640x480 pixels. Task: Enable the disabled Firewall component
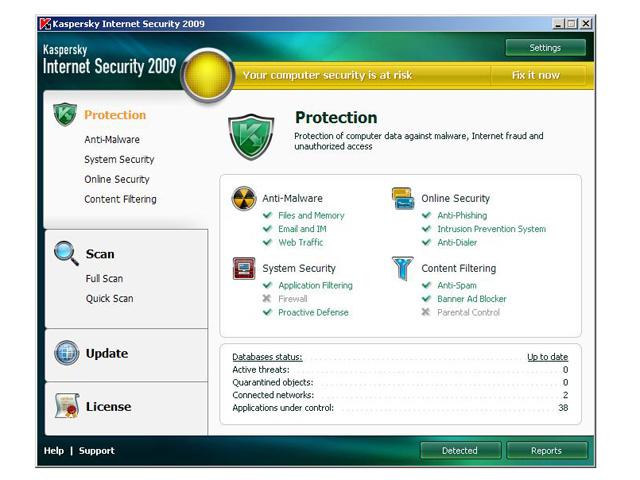pos(292,299)
